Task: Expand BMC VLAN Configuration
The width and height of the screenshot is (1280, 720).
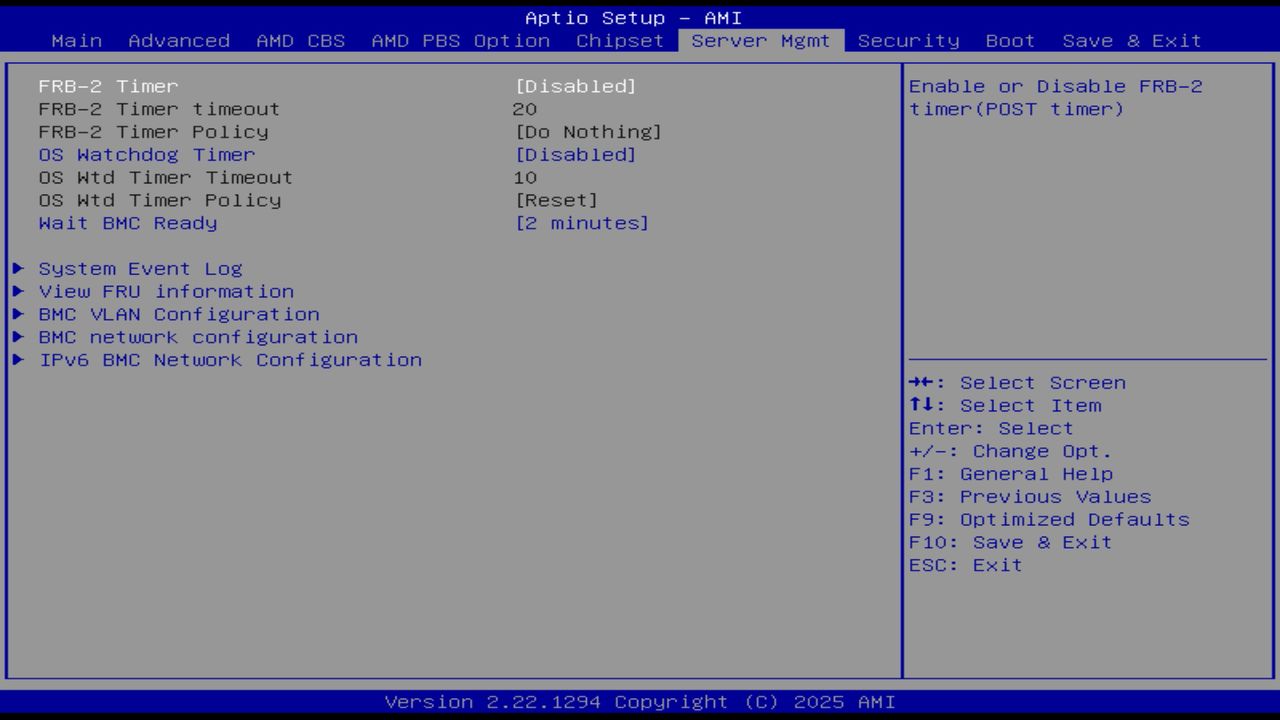Action: tap(177, 314)
